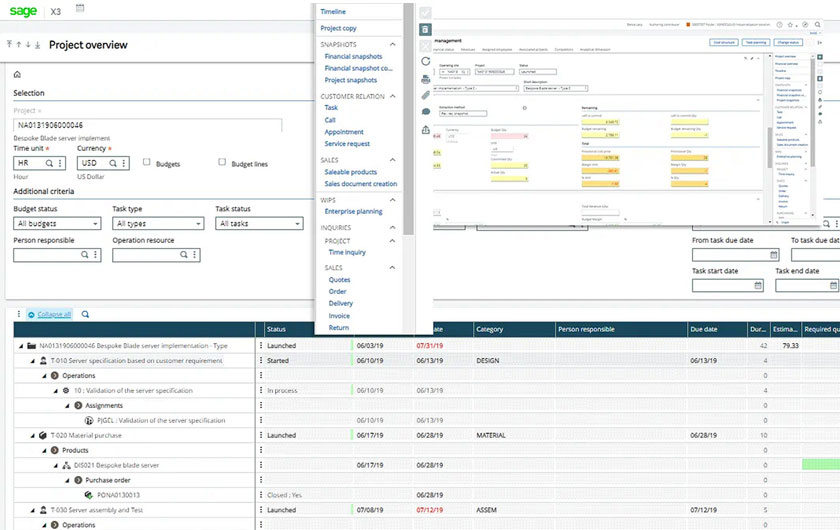Screen dimensions: 840x530
Task: Click the comment bubble icon
Action: [x=426, y=112]
